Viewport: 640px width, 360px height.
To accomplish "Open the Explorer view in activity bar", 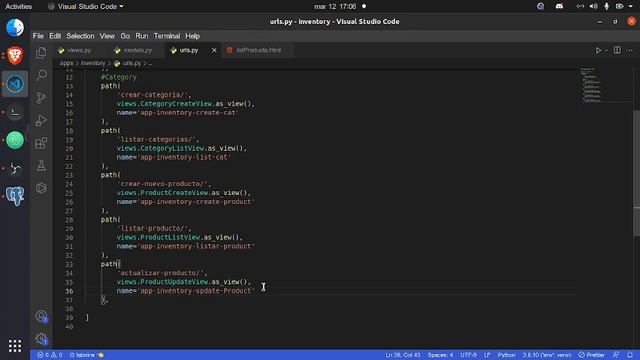I will (41, 53).
